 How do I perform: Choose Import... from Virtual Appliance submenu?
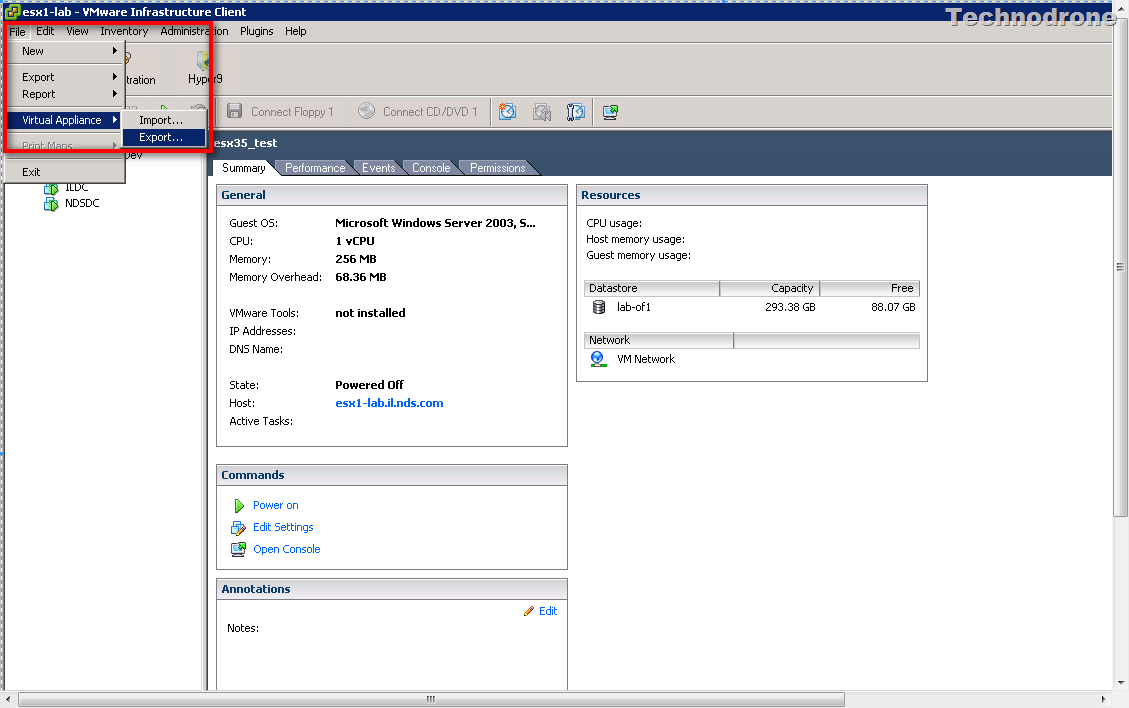[164, 120]
